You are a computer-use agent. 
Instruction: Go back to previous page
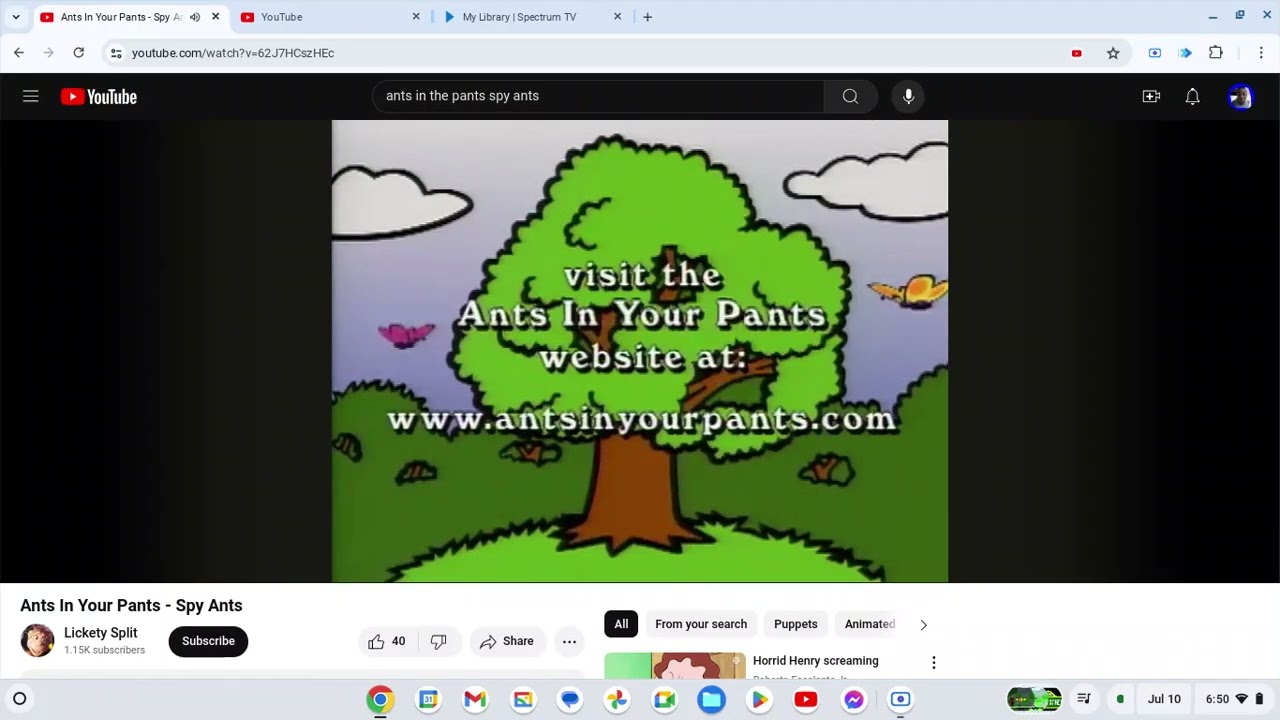coord(19,53)
